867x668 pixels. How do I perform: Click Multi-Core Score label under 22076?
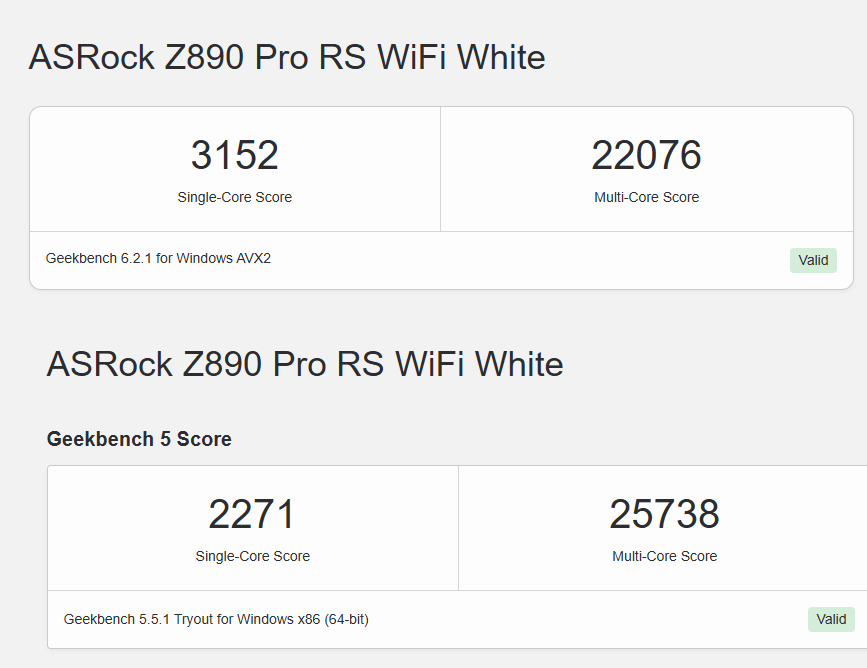tap(646, 197)
